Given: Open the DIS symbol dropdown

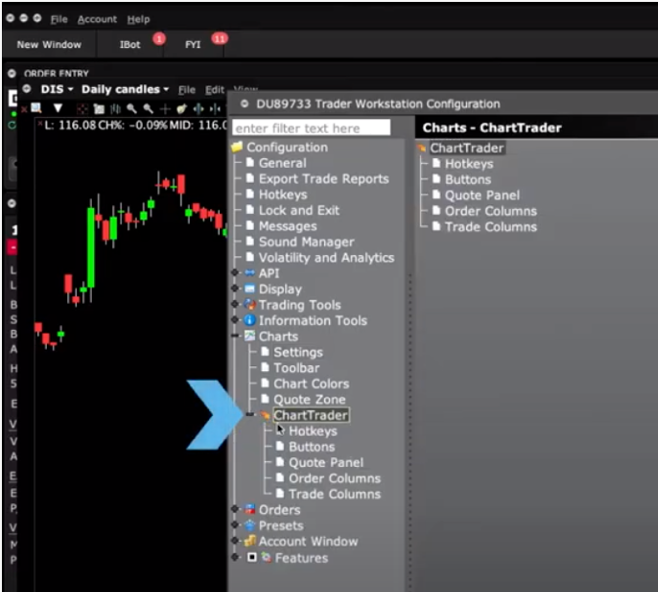Looking at the screenshot, I should [x=57, y=90].
